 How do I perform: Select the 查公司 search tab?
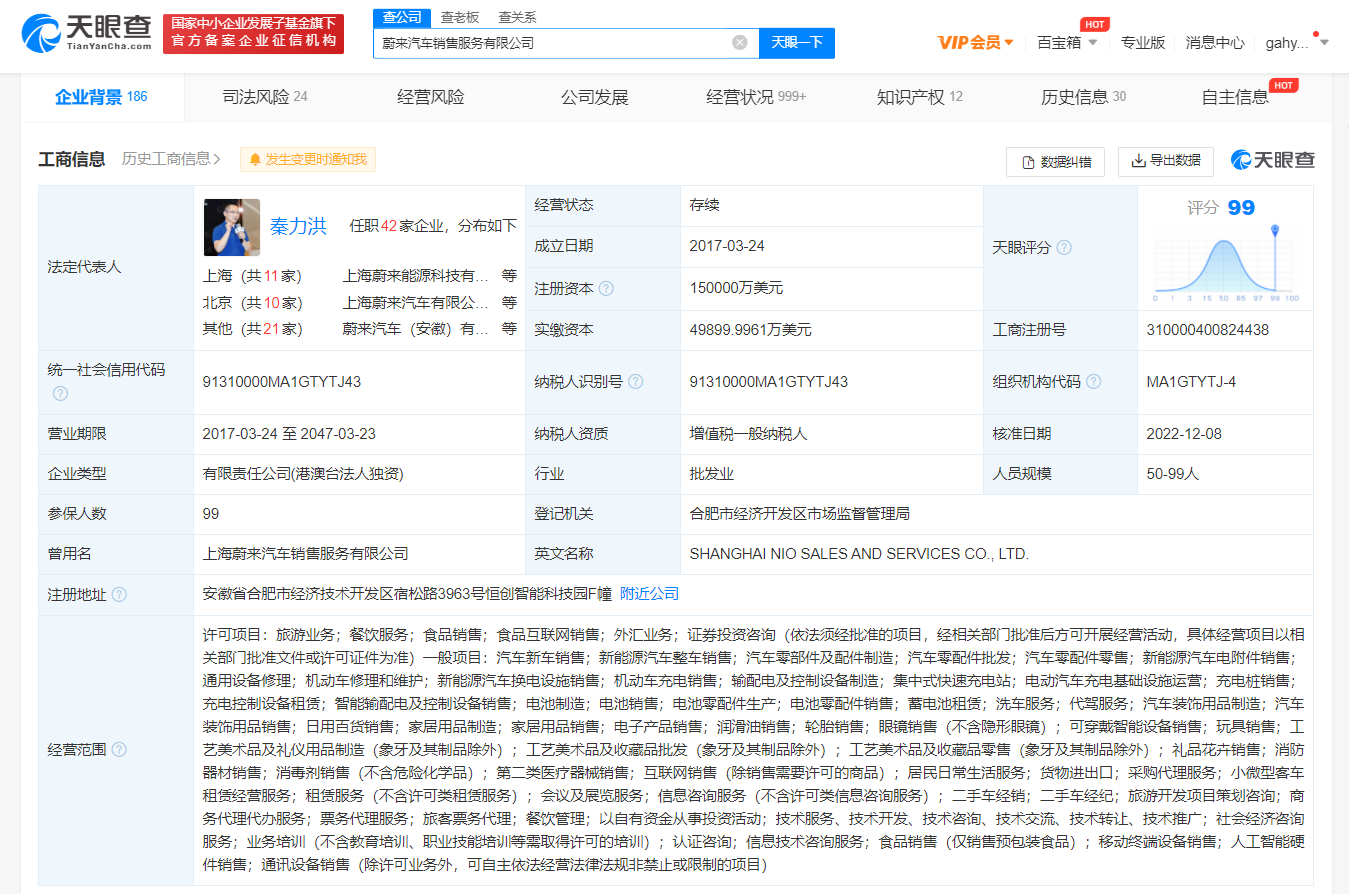coord(403,17)
